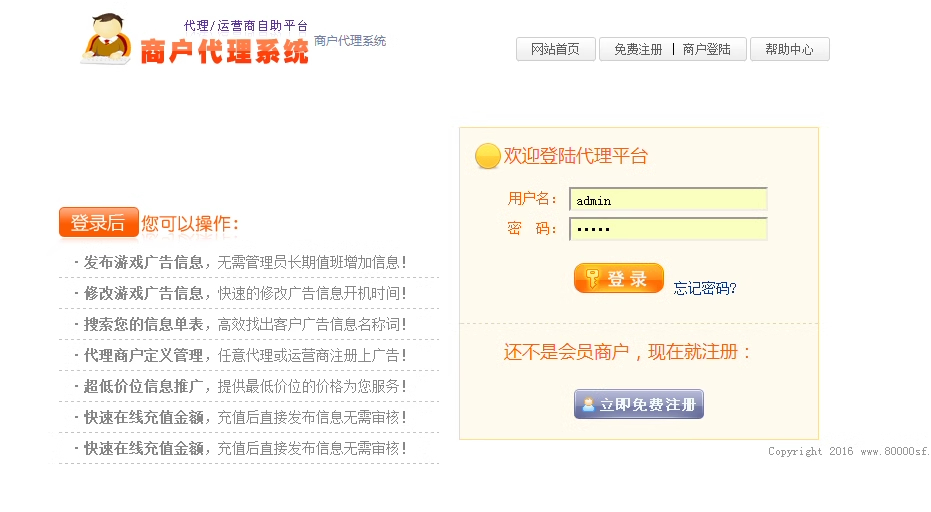Focus the 用户名 input field
The height and width of the screenshot is (512, 931).
(x=668, y=200)
